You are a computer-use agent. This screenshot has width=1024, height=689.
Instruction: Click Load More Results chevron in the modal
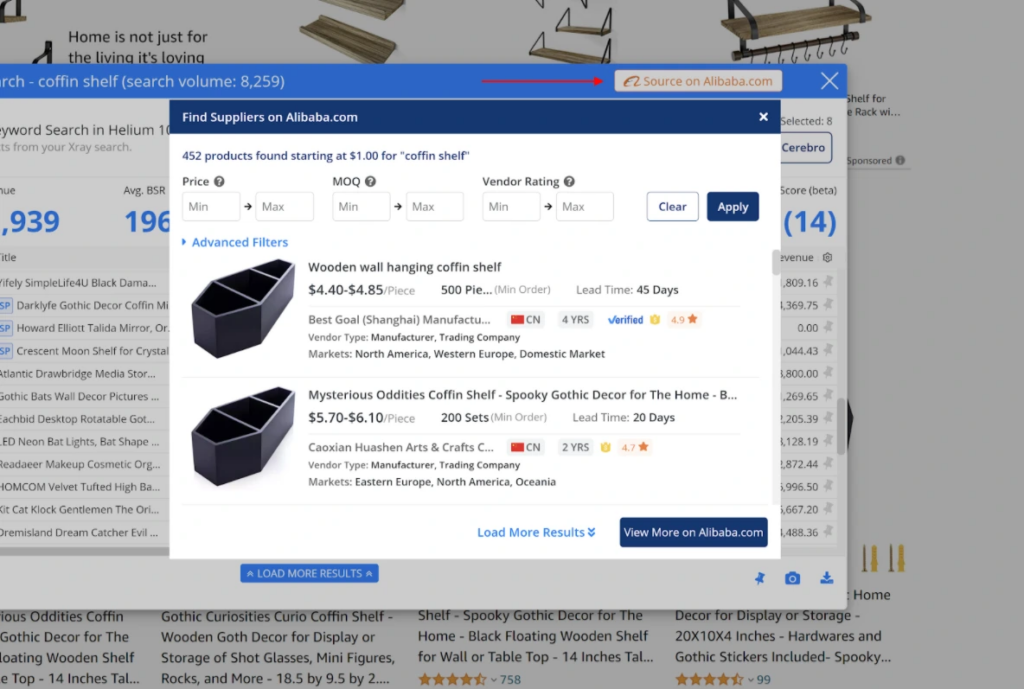(x=536, y=532)
